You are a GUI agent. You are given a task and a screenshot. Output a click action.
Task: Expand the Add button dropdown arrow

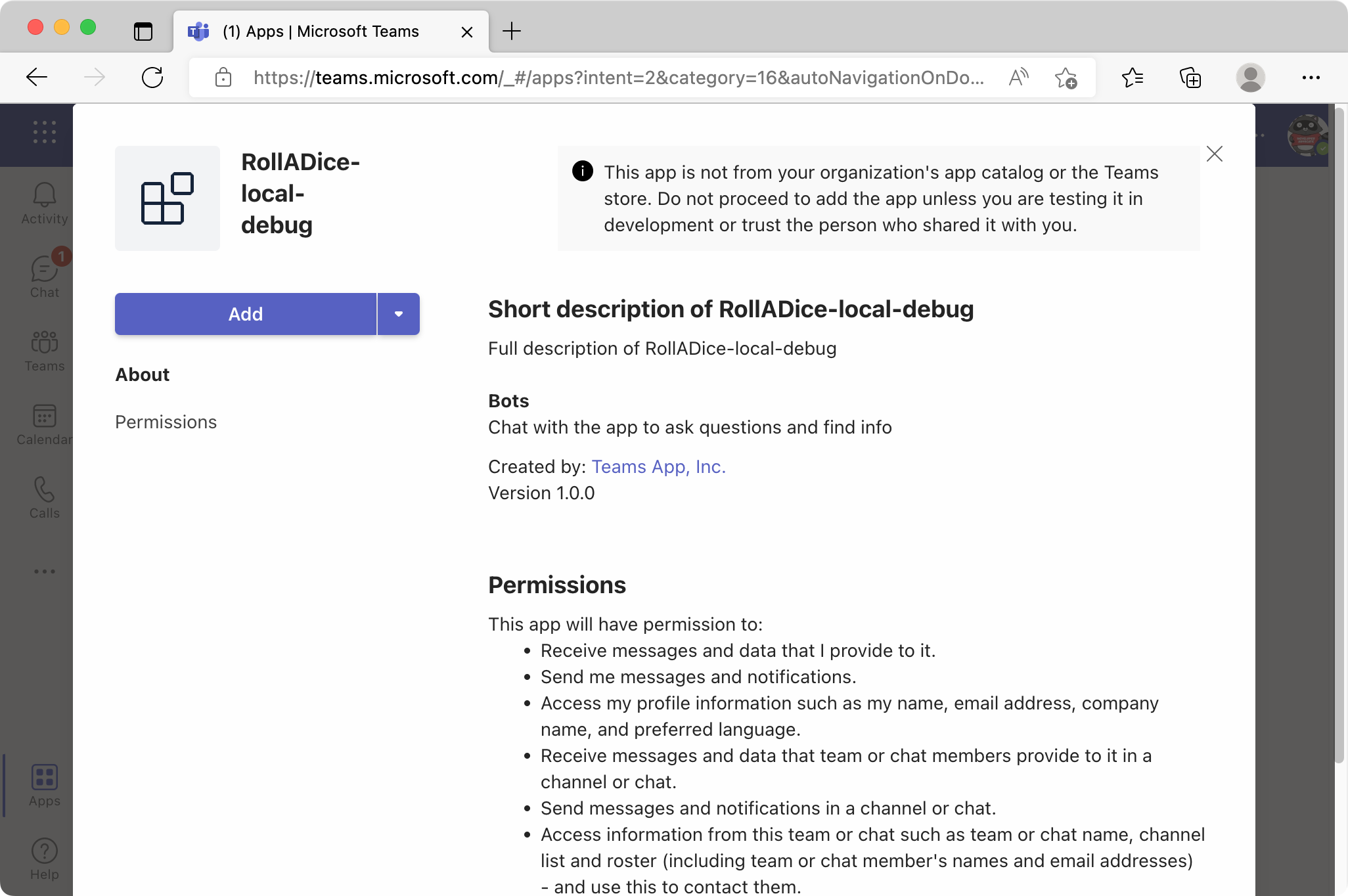(398, 313)
